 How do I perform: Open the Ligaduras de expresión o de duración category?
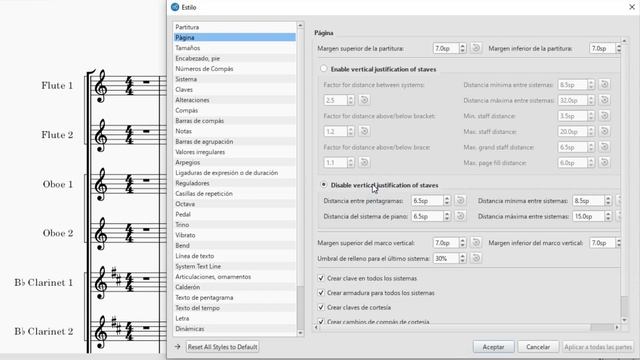(235, 173)
